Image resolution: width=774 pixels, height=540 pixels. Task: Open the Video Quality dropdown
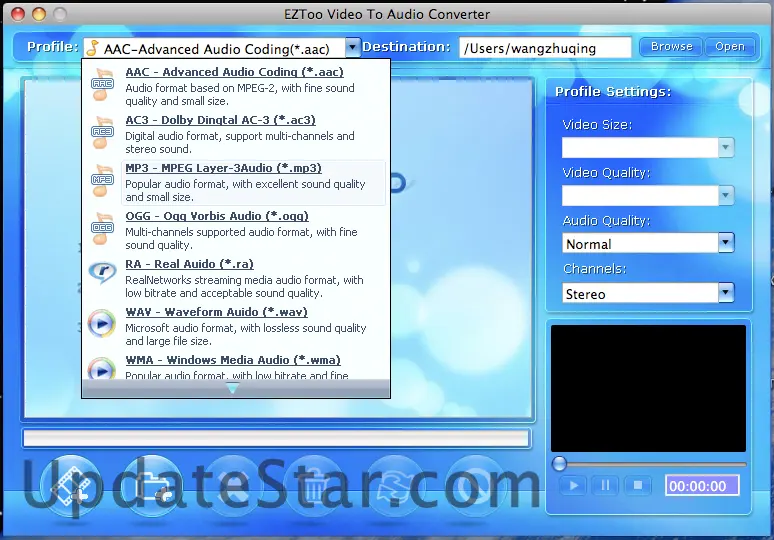coord(725,195)
